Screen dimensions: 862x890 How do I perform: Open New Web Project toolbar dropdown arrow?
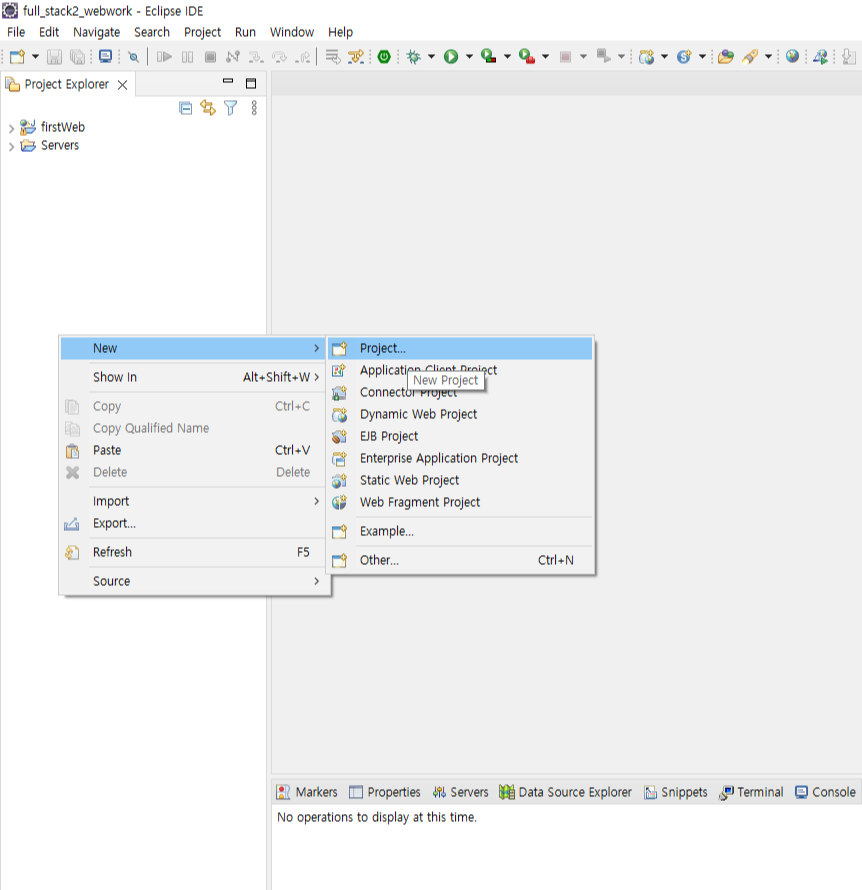(665, 56)
